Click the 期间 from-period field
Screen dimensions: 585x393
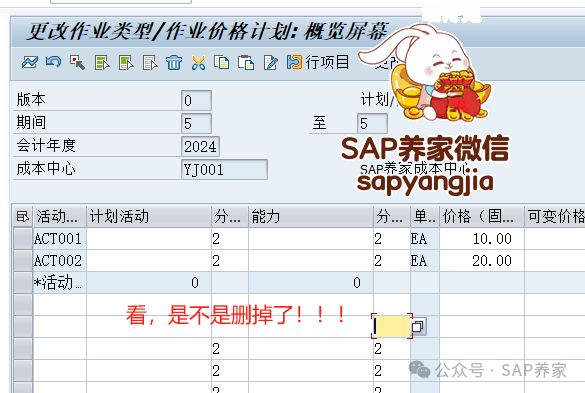(196, 124)
